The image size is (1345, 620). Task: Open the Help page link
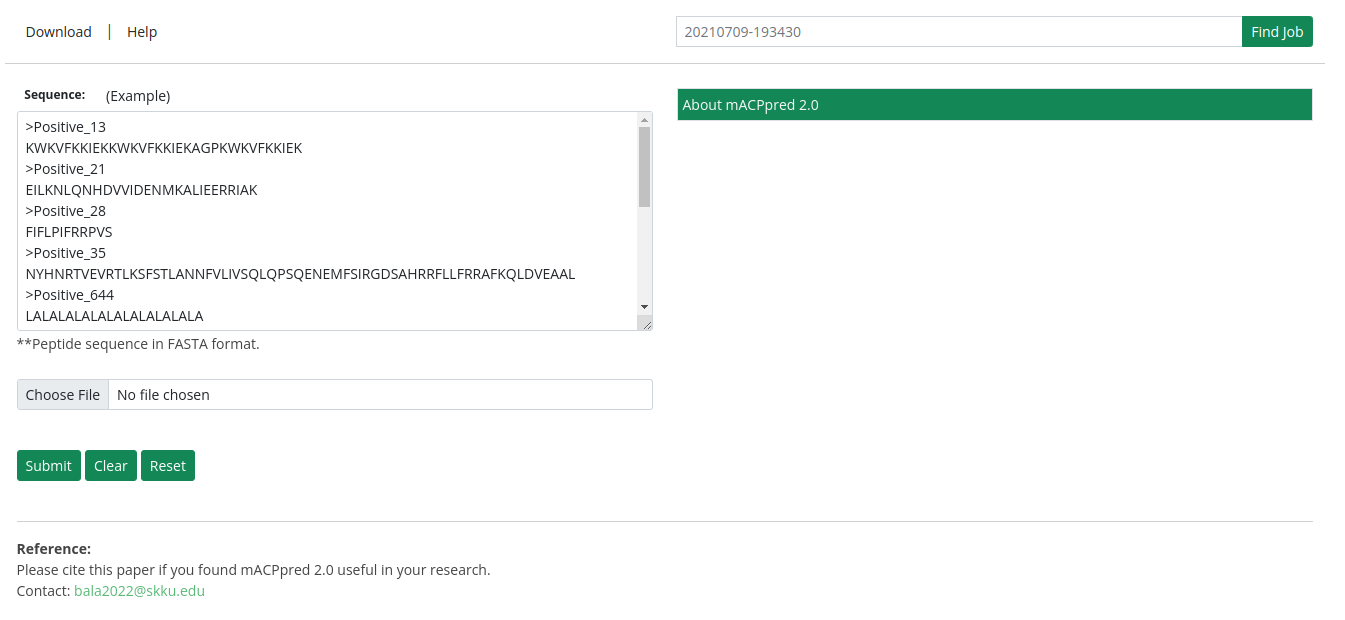click(x=142, y=32)
